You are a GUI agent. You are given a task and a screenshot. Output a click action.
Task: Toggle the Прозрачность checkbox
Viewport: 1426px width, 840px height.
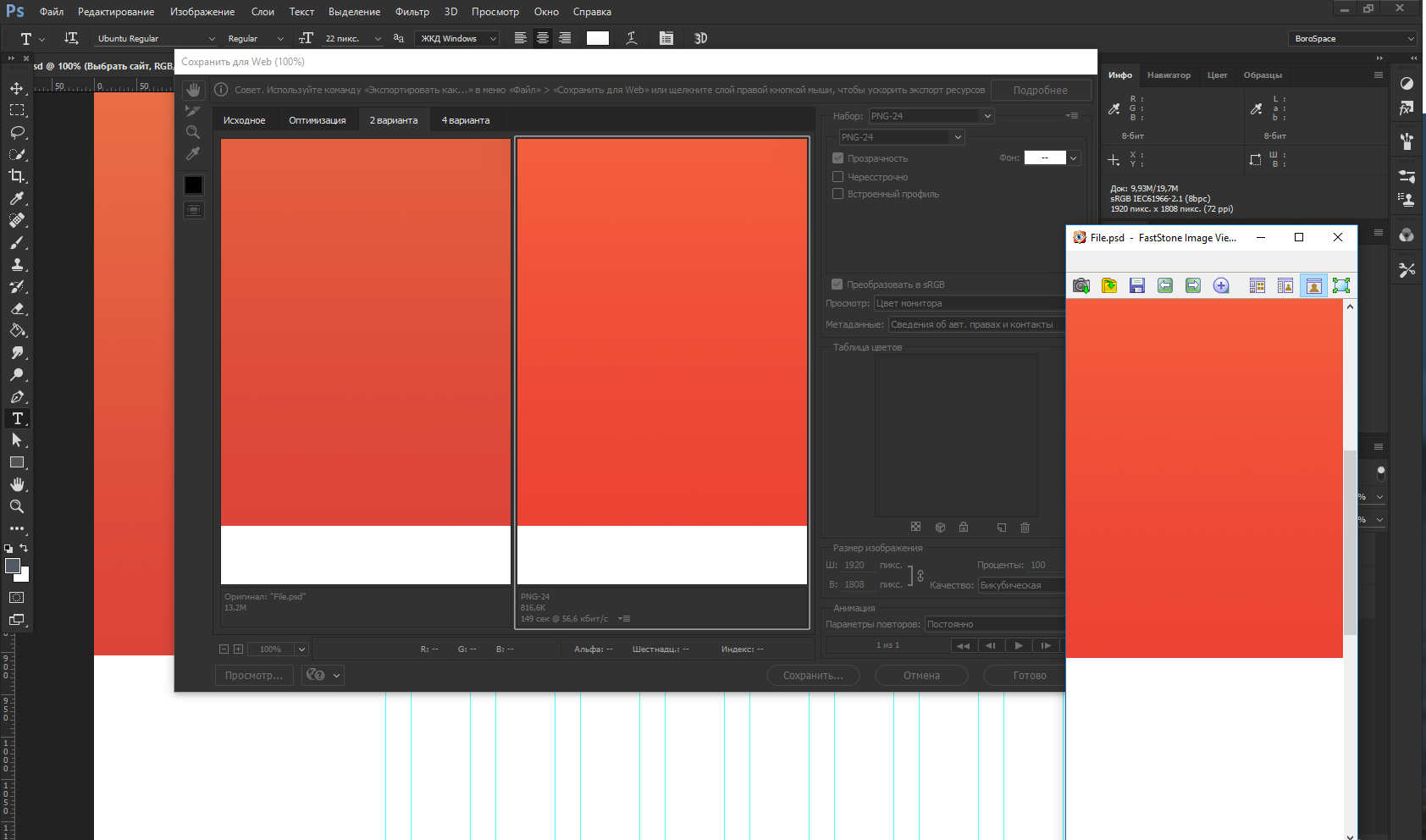point(837,158)
